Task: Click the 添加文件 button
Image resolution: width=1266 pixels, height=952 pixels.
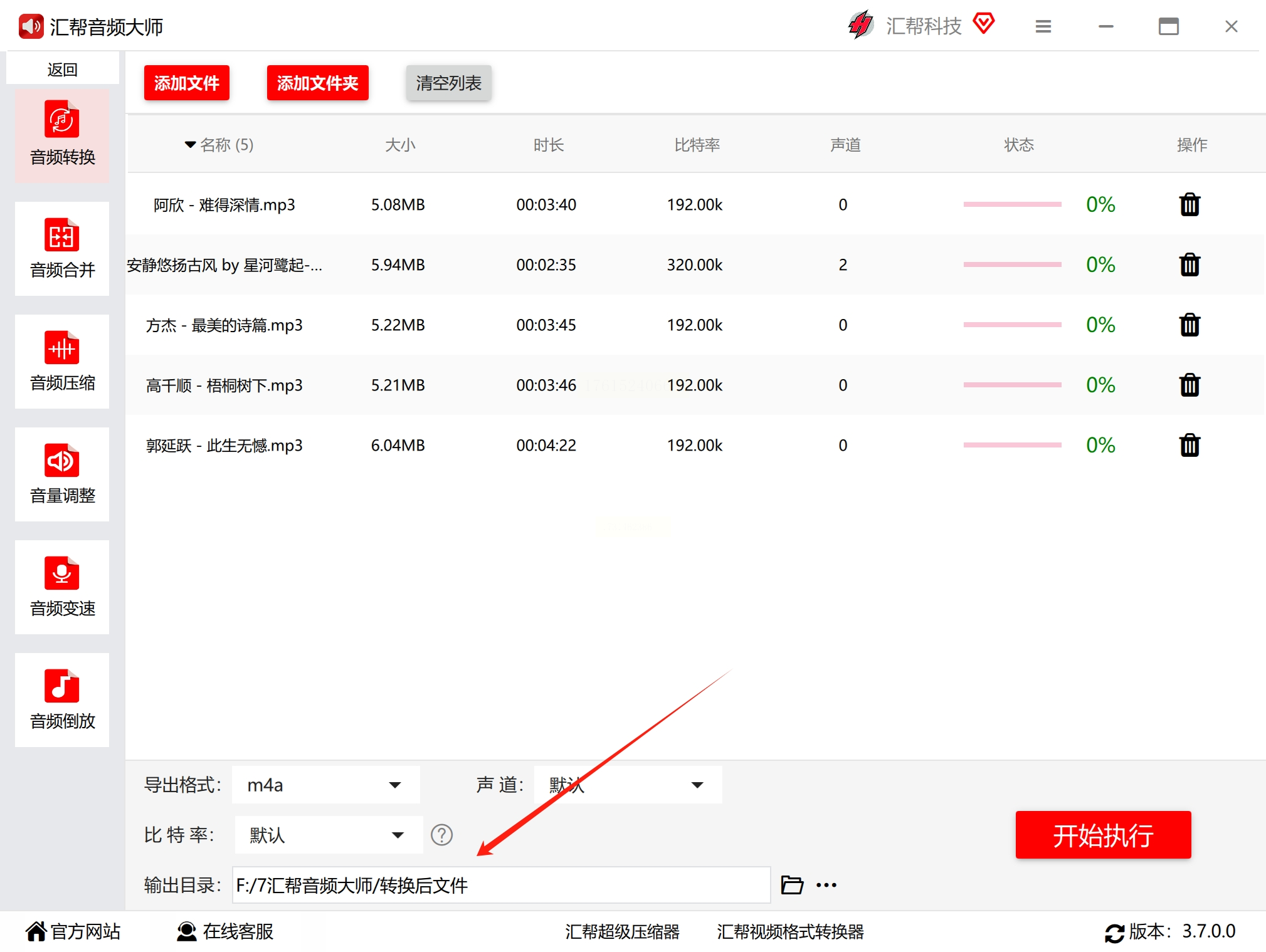Action: (186, 83)
